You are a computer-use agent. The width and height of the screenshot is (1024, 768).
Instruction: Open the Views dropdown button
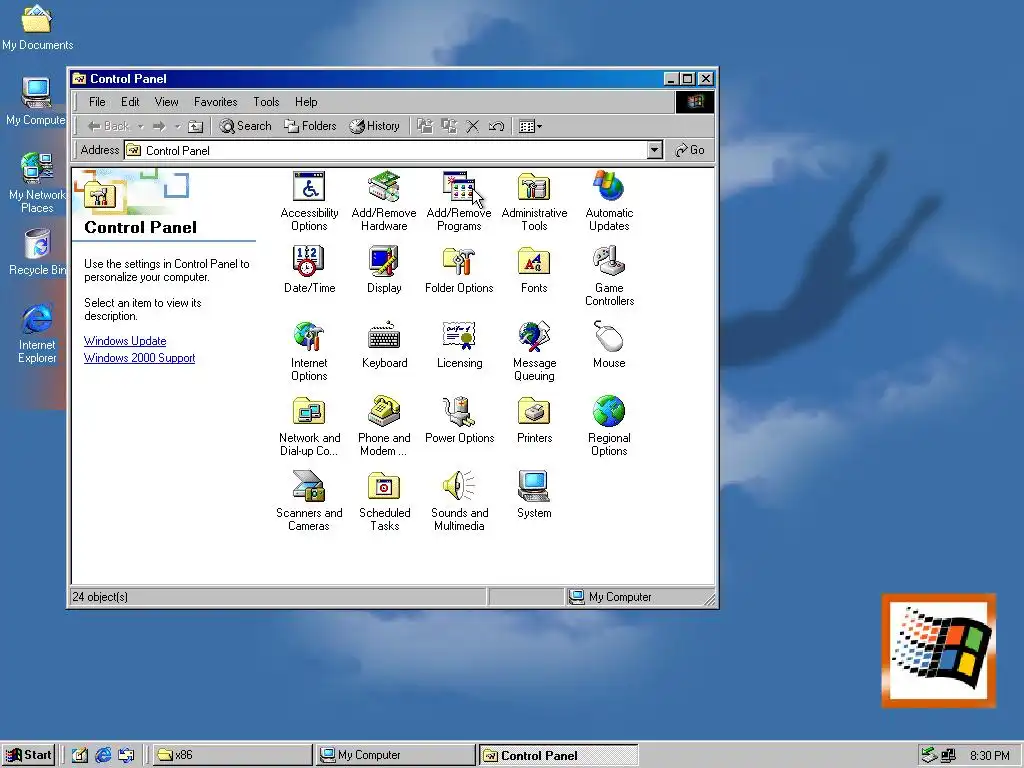pos(530,126)
